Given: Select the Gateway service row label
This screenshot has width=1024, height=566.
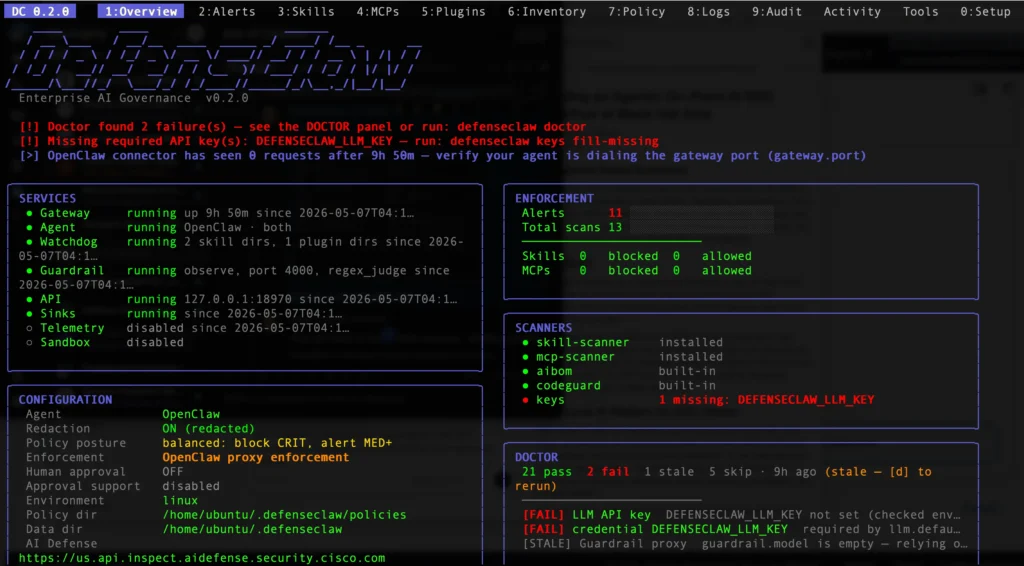Looking at the screenshot, I should point(65,213).
